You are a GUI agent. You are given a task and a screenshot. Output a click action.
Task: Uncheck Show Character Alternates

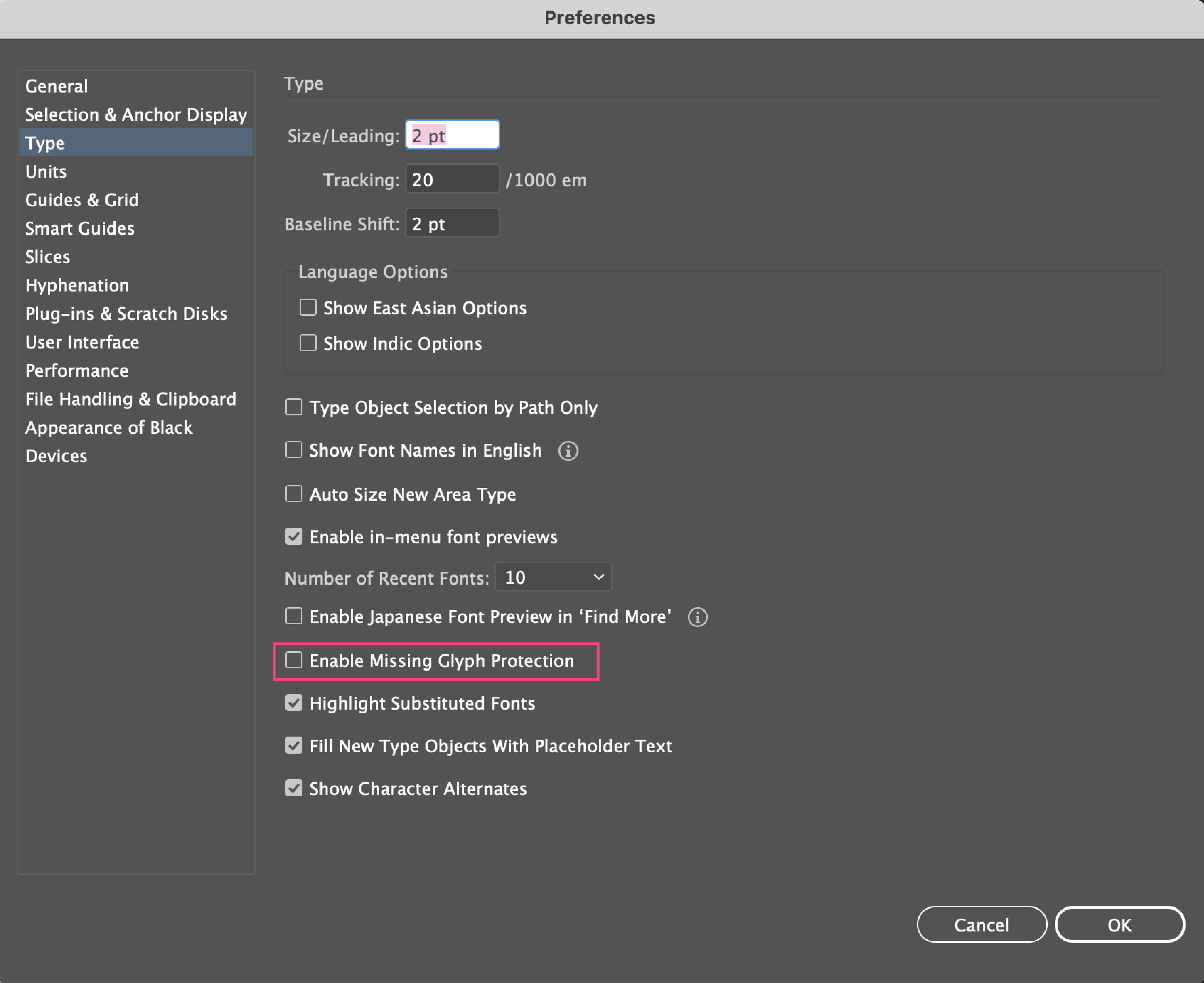click(294, 788)
